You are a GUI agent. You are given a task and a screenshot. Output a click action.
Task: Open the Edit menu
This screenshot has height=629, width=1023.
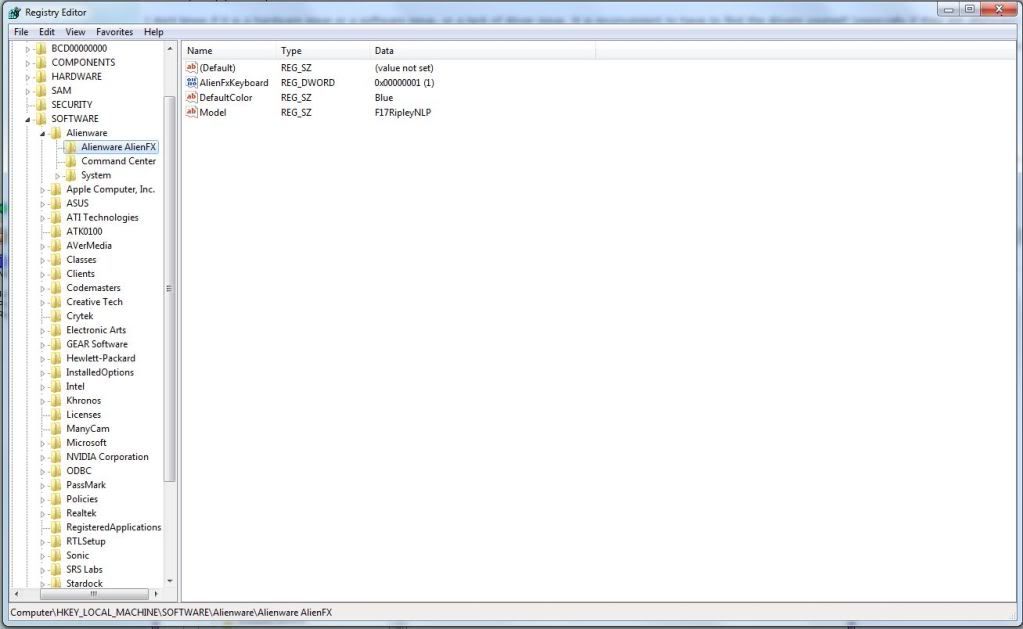click(x=46, y=31)
